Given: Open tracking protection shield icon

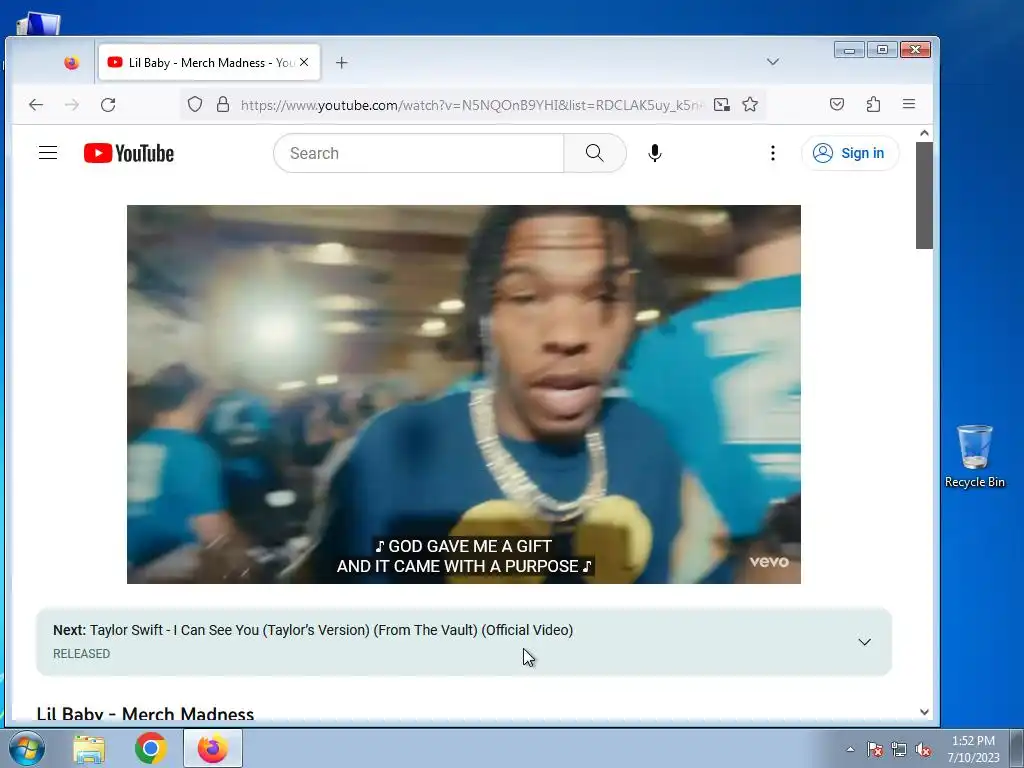Looking at the screenshot, I should coord(195,104).
